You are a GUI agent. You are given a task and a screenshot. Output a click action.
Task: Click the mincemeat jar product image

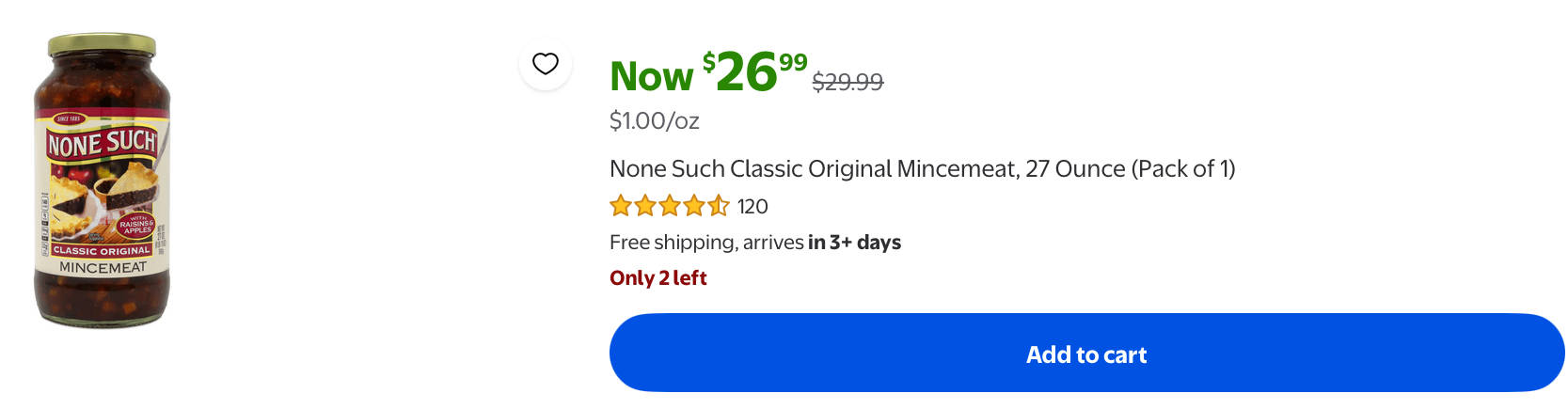tap(103, 183)
